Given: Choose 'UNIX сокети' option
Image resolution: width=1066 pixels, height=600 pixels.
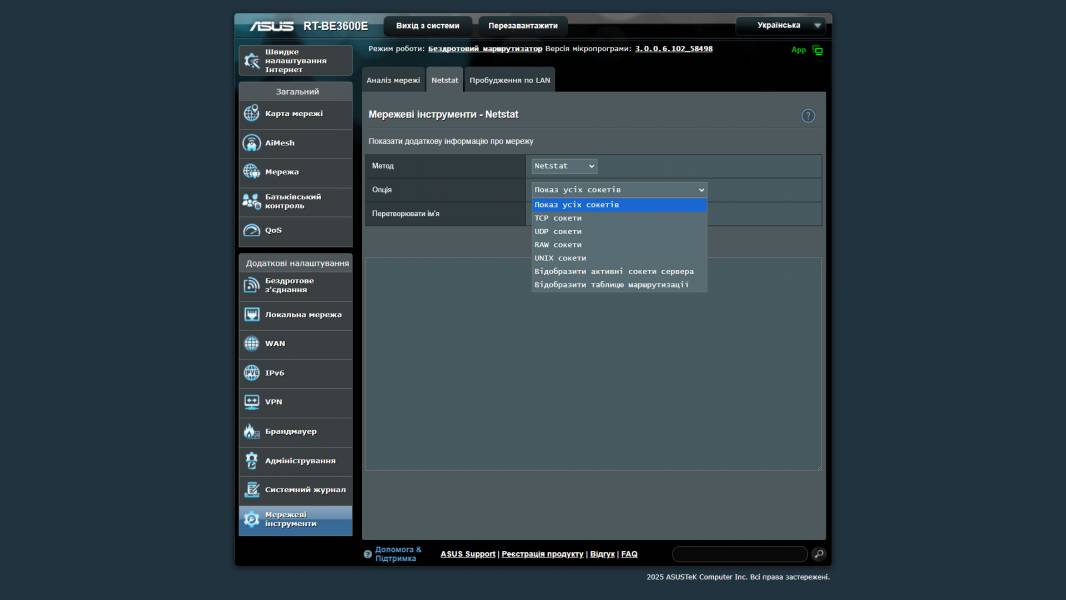Looking at the screenshot, I should (619, 258).
